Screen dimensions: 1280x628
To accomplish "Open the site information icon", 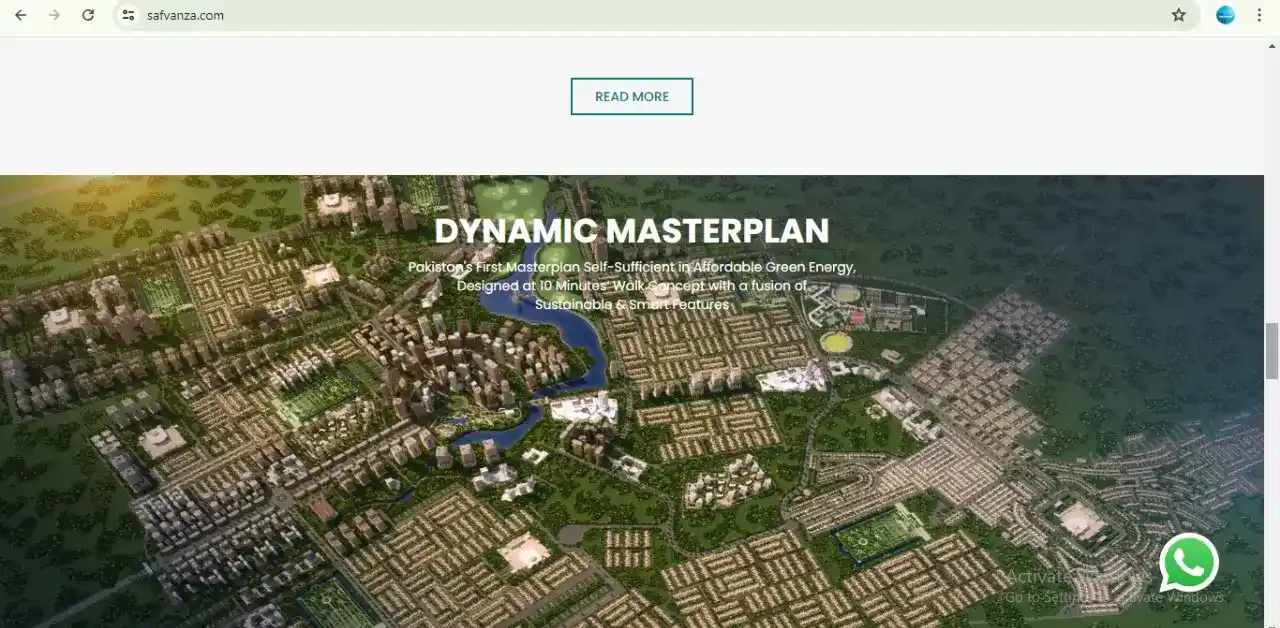I will 127,15.
